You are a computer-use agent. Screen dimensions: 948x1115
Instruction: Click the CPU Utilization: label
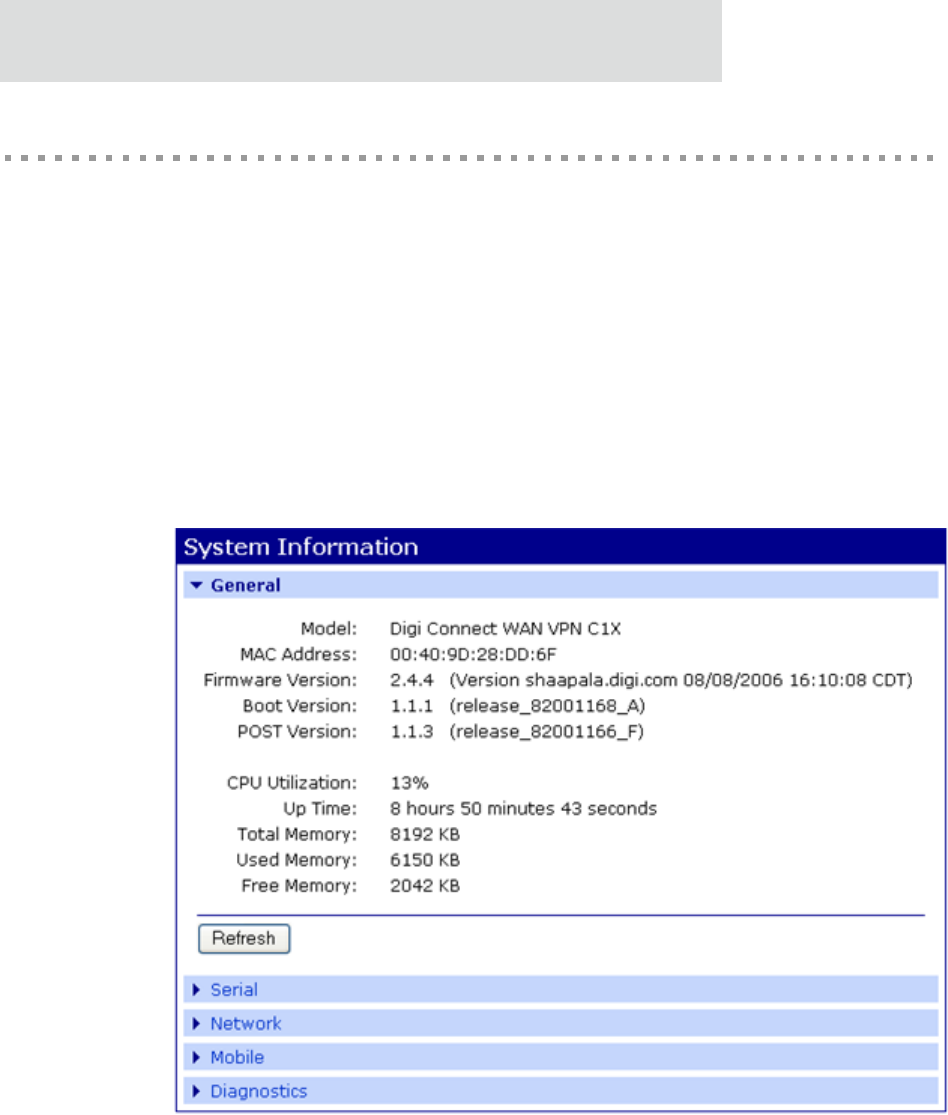292,783
